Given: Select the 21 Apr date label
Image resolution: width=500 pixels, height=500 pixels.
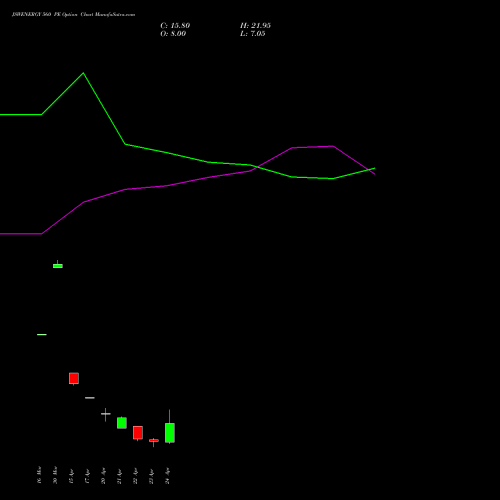Looking at the screenshot, I should (119, 476).
